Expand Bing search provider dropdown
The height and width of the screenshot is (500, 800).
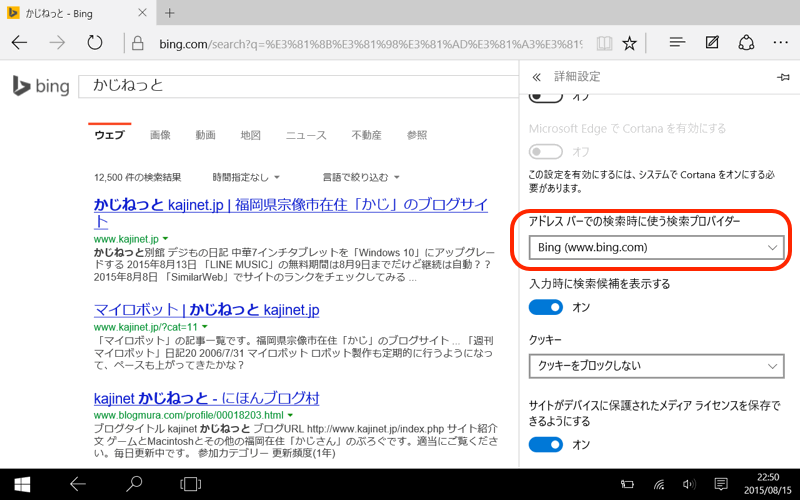(x=655, y=247)
